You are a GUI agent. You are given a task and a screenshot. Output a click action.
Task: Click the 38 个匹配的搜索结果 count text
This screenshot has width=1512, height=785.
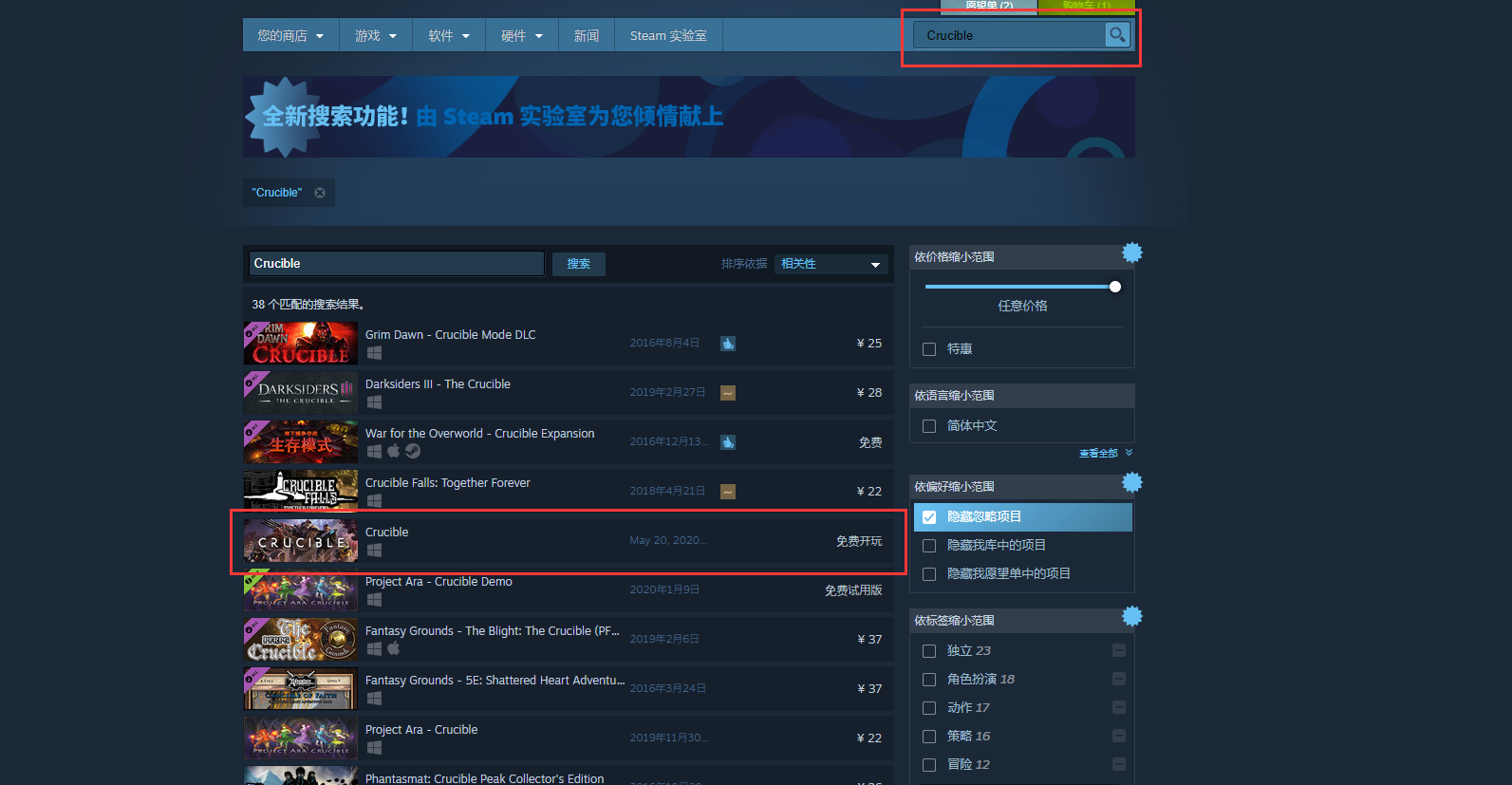(308, 305)
